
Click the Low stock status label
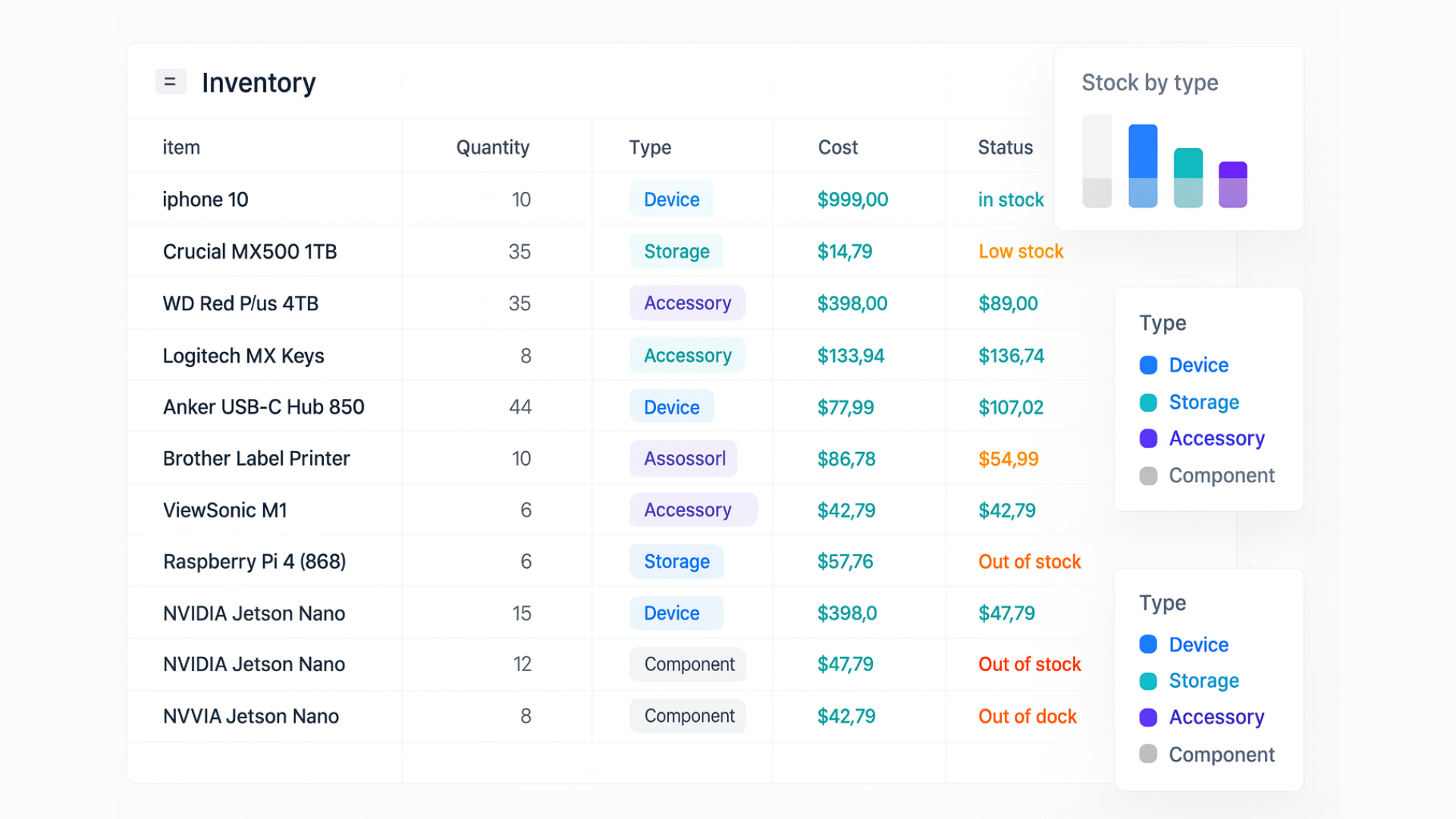click(x=1021, y=252)
